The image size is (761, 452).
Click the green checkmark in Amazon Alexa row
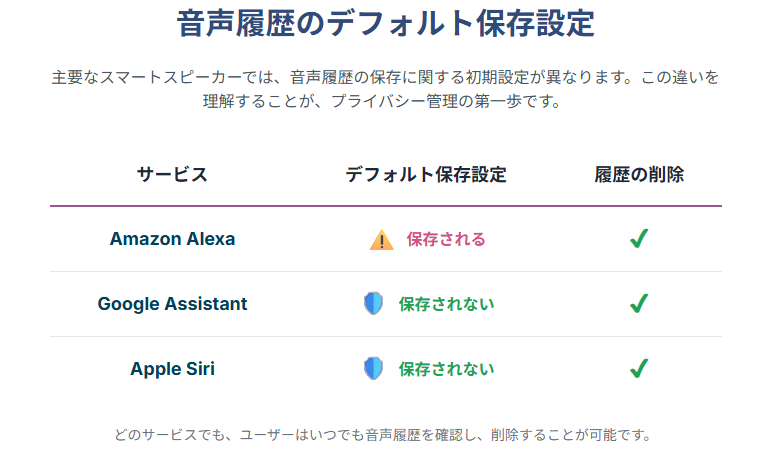(x=639, y=238)
